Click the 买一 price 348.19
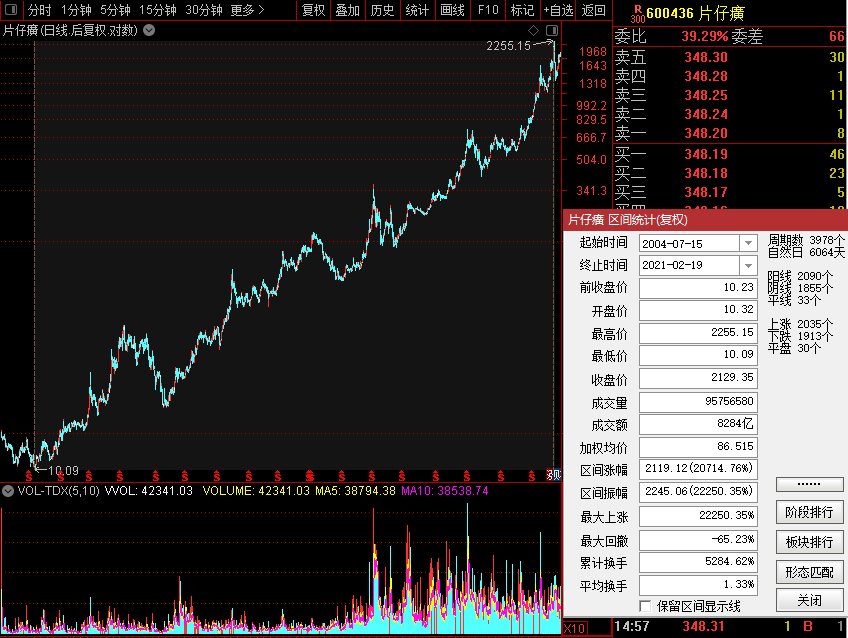This screenshot has width=848, height=638. [706, 155]
